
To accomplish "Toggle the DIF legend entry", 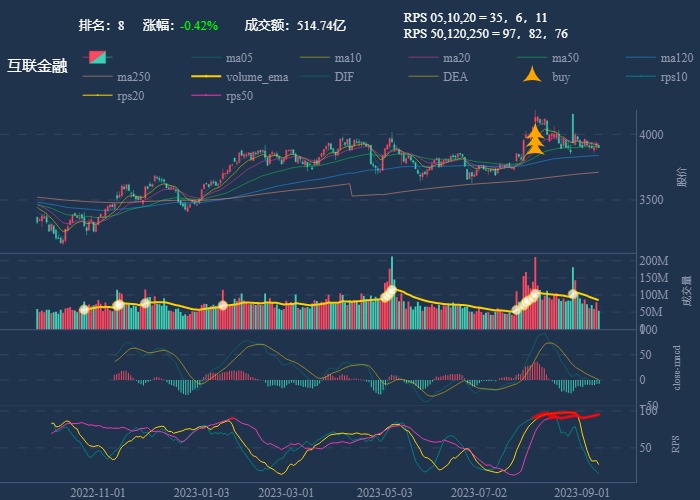I will click(343, 76).
